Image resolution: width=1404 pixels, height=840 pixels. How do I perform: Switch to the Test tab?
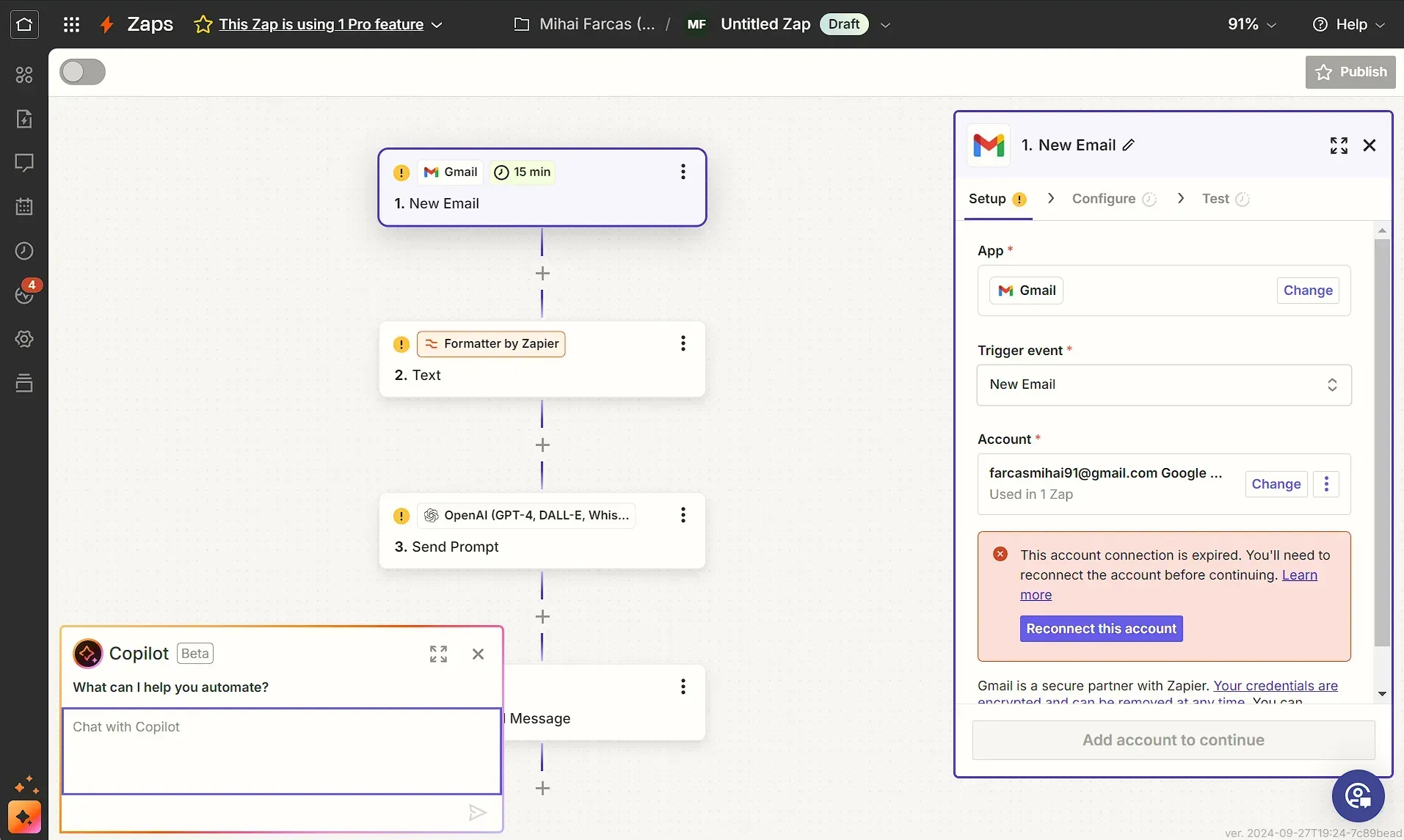point(1218,199)
